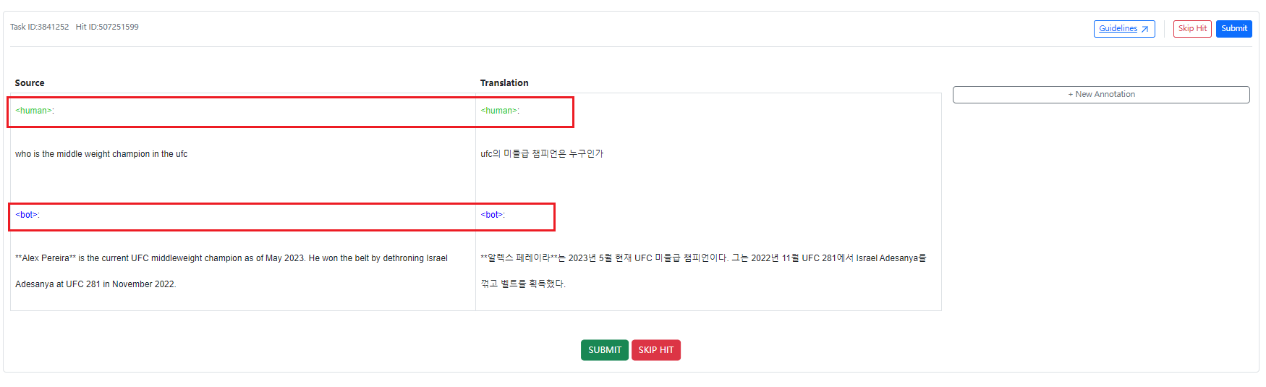The height and width of the screenshot is (387, 1266).
Task: Add a new annotation with + New Annotation
Action: pyautogui.click(x=1101, y=94)
